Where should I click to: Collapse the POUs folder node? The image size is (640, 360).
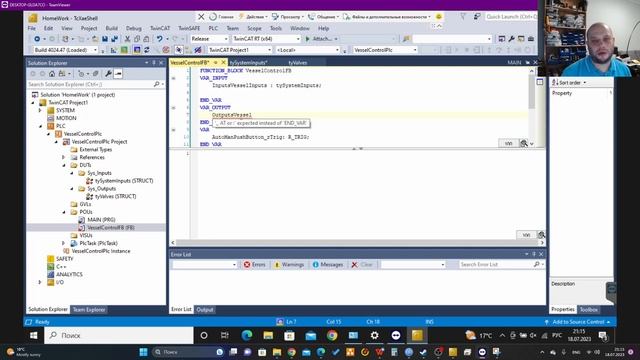pos(64,212)
